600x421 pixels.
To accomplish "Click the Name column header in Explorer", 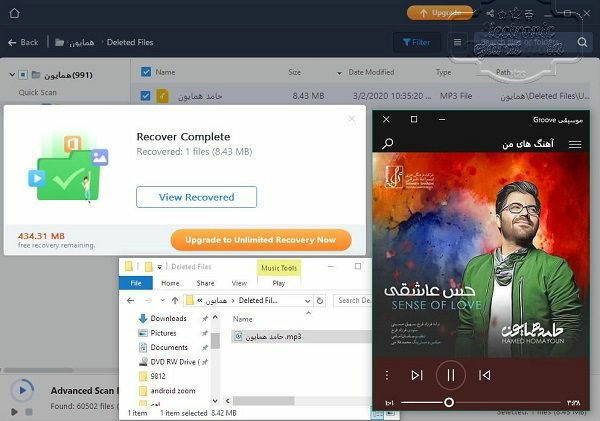I will [x=242, y=319].
